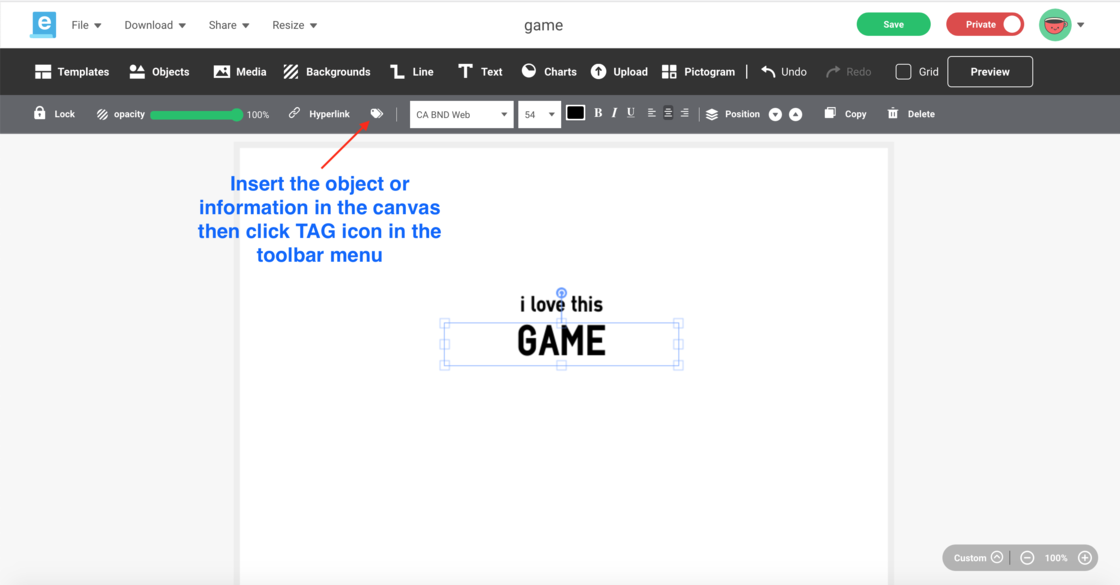Open the Custom zoom preset selector
Image resolution: width=1120 pixels, height=585 pixels.
point(978,558)
